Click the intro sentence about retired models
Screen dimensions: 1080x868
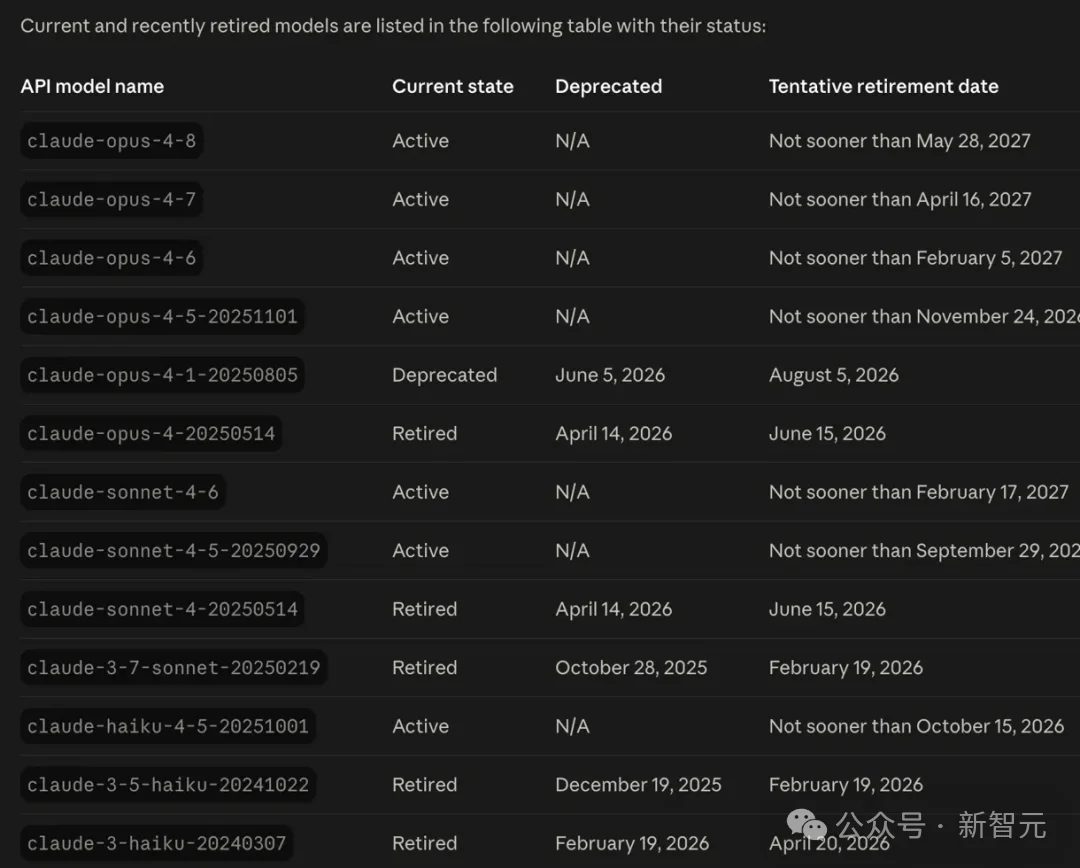point(393,26)
